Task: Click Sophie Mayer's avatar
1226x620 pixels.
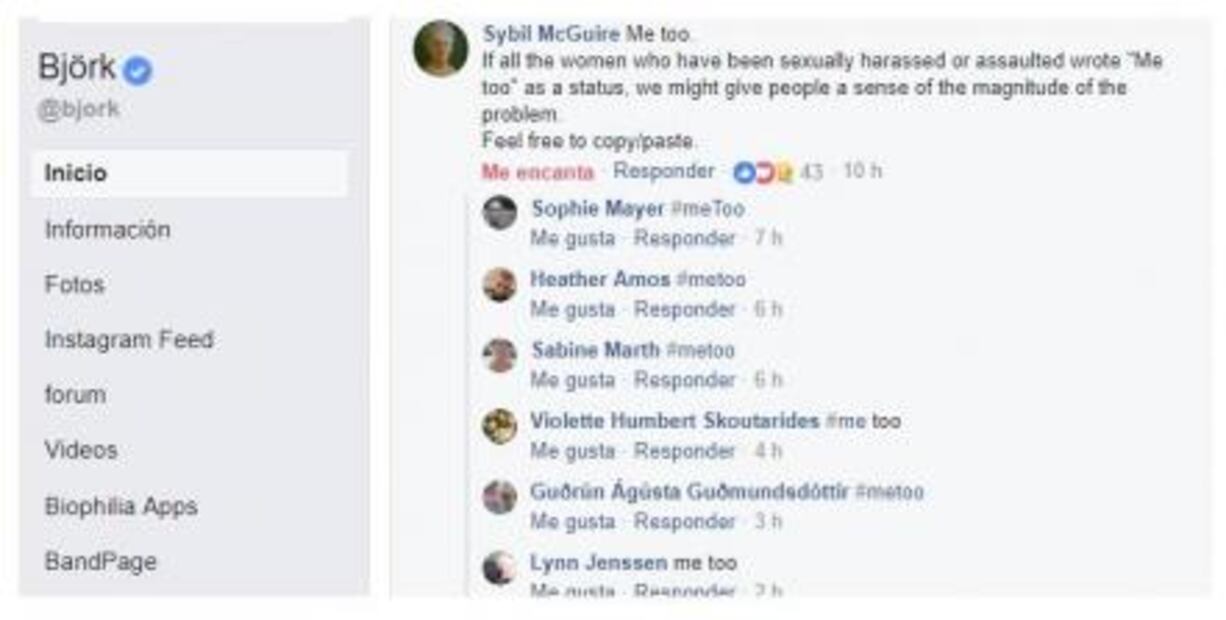Action: pyautogui.click(x=500, y=213)
